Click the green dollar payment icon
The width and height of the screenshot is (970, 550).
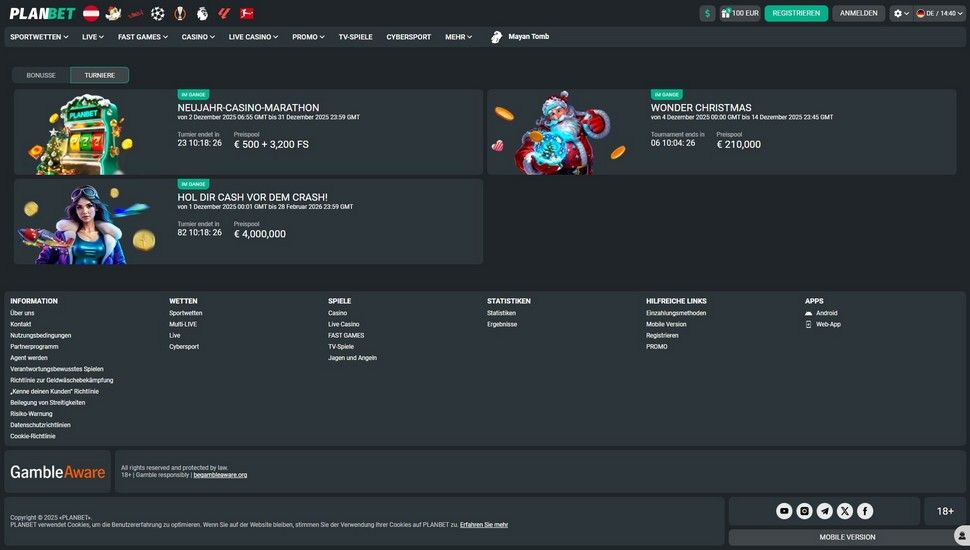707,13
